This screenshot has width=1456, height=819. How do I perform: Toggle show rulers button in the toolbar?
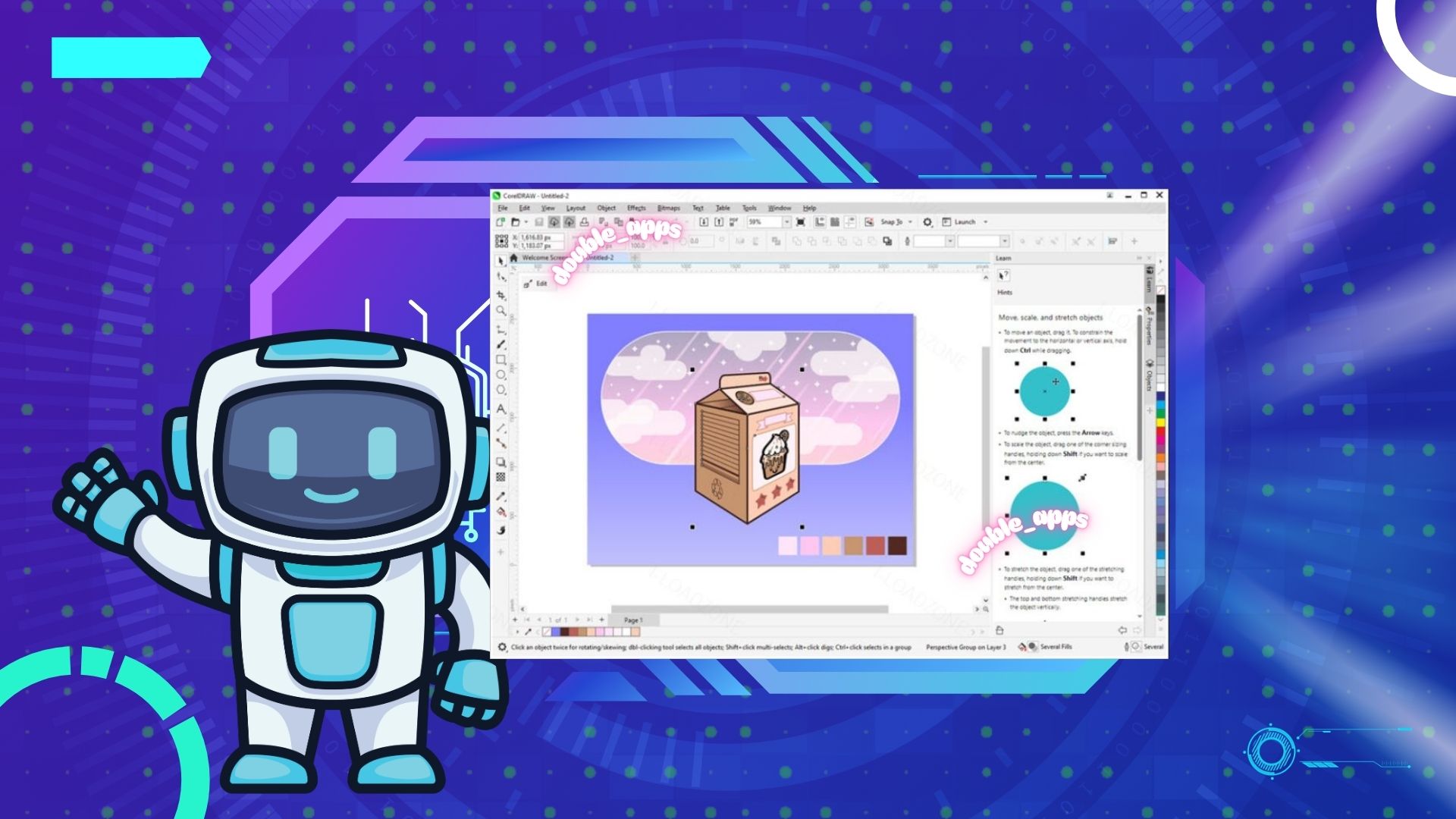pos(820,221)
